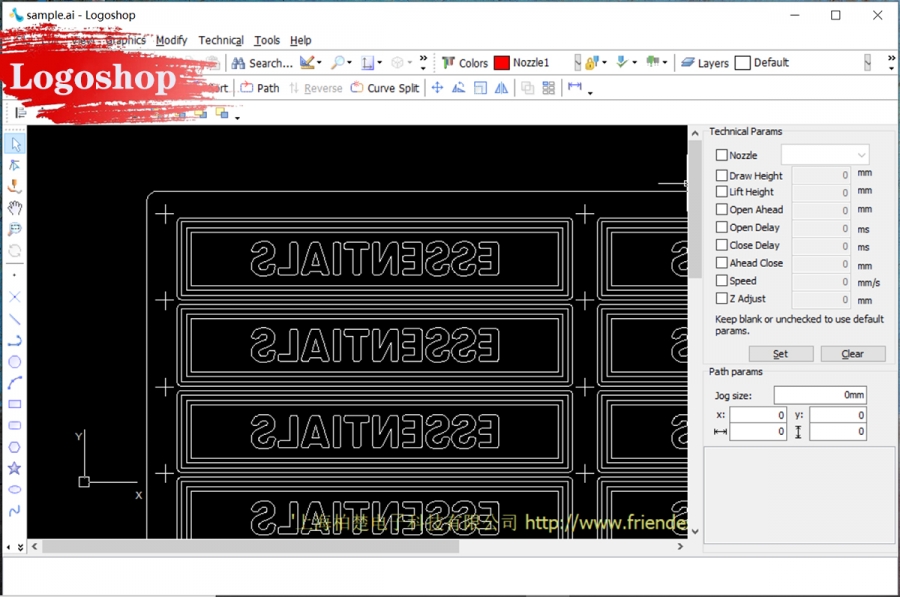Image resolution: width=900 pixels, height=597 pixels.
Task: Select the rectangle tool
Action: [x=15, y=404]
